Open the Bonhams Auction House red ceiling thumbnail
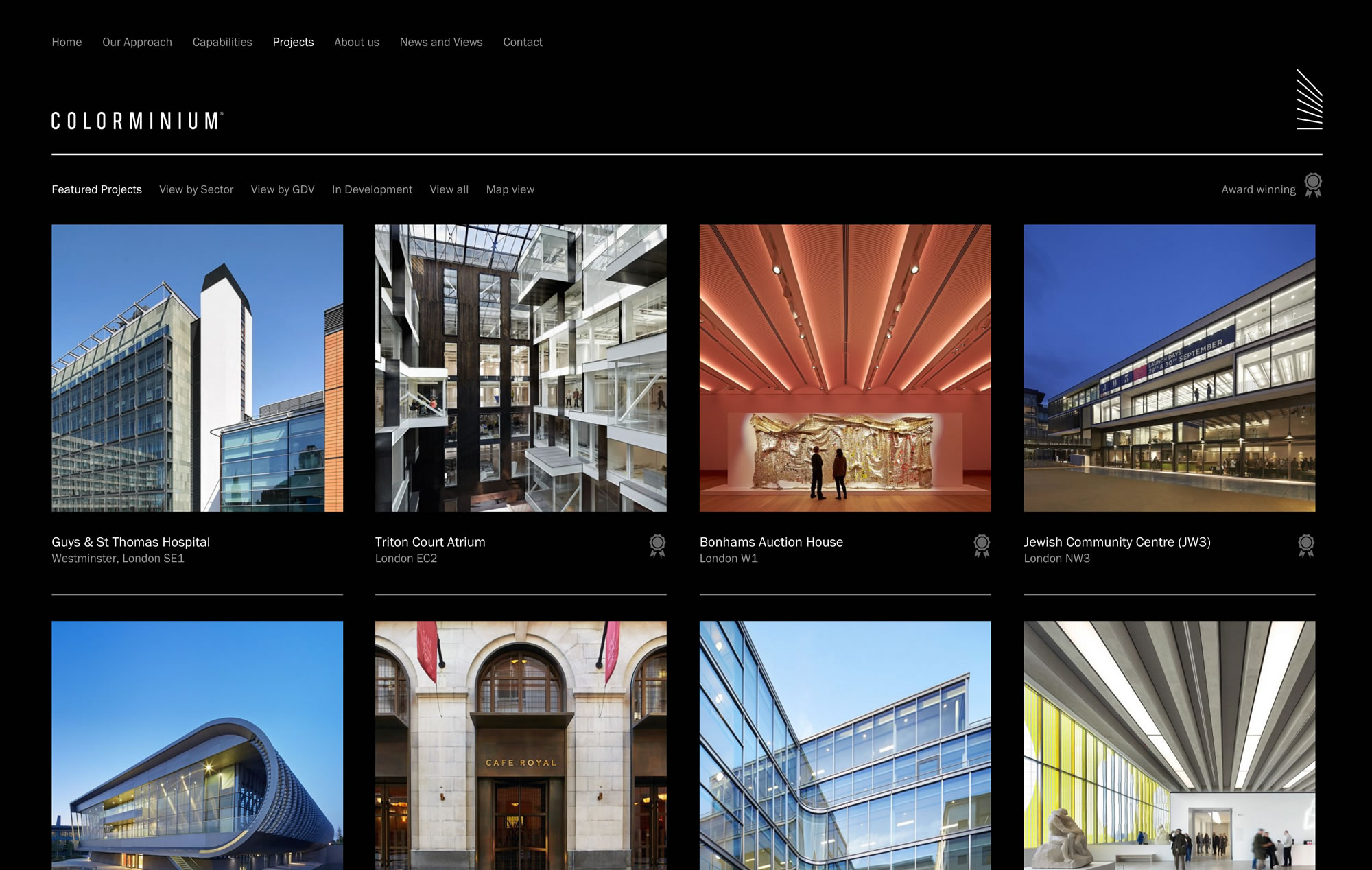 tap(844, 368)
